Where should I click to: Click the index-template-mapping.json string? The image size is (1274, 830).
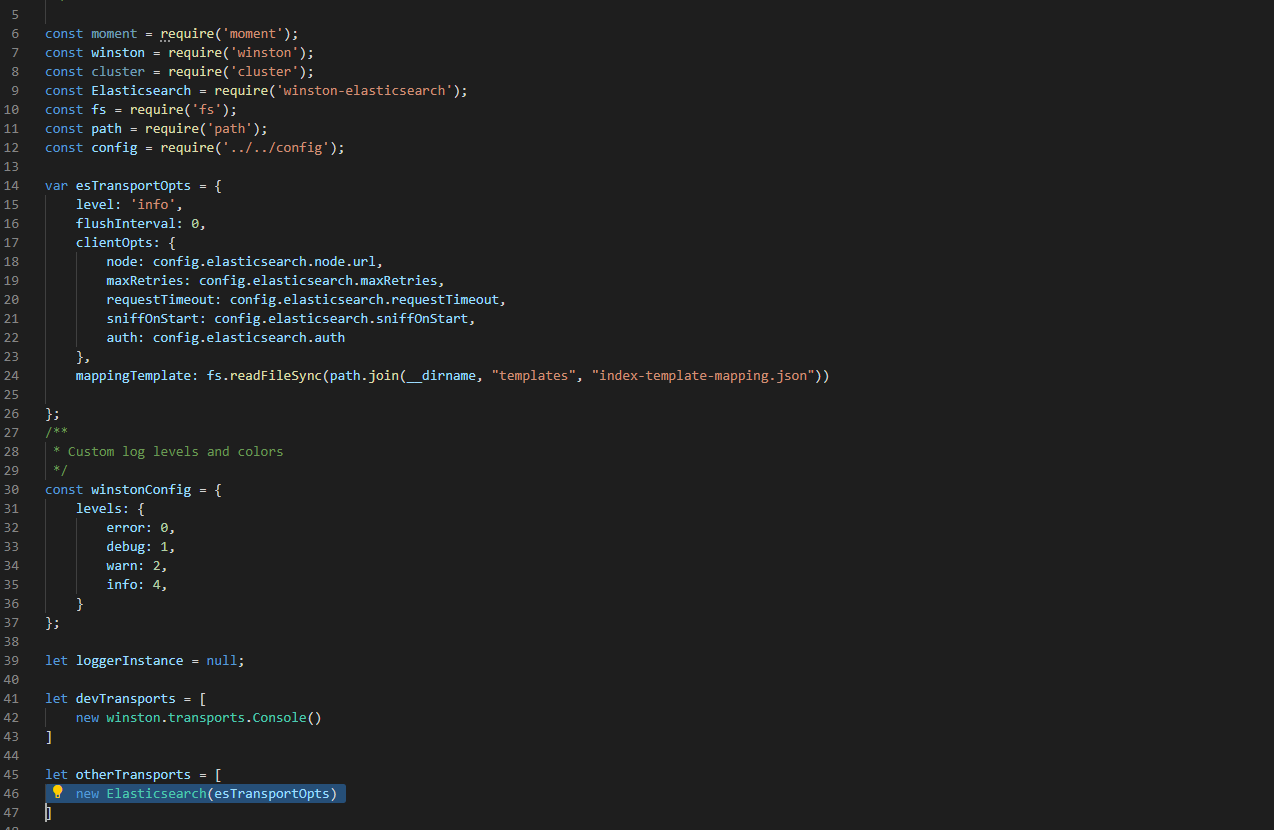coord(700,375)
